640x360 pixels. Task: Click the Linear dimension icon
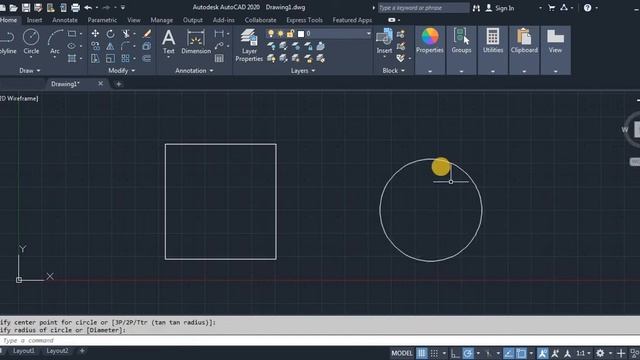(219, 33)
